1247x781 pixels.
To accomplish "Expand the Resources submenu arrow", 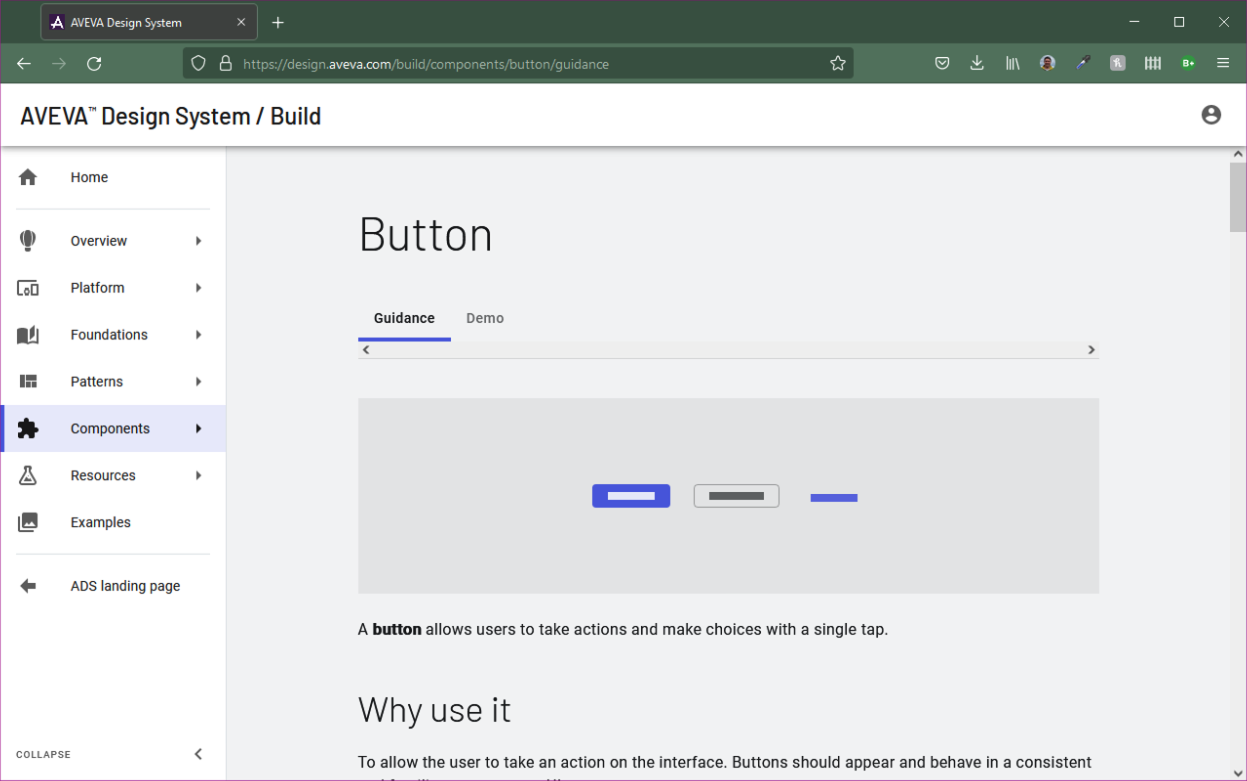I will [x=198, y=476].
